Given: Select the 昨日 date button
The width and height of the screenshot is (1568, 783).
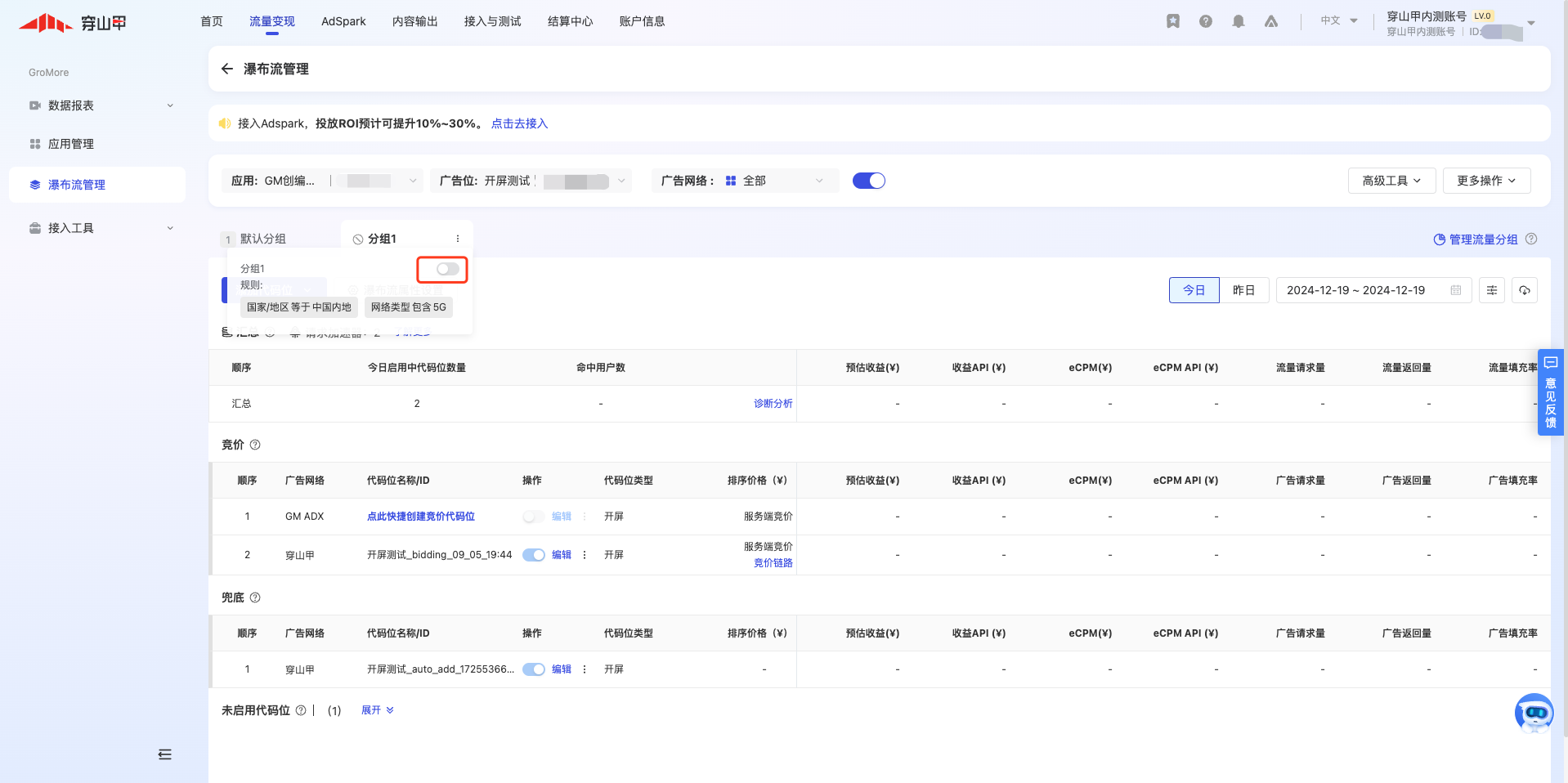Looking at the screenshot, I should tap(1244, 290).
